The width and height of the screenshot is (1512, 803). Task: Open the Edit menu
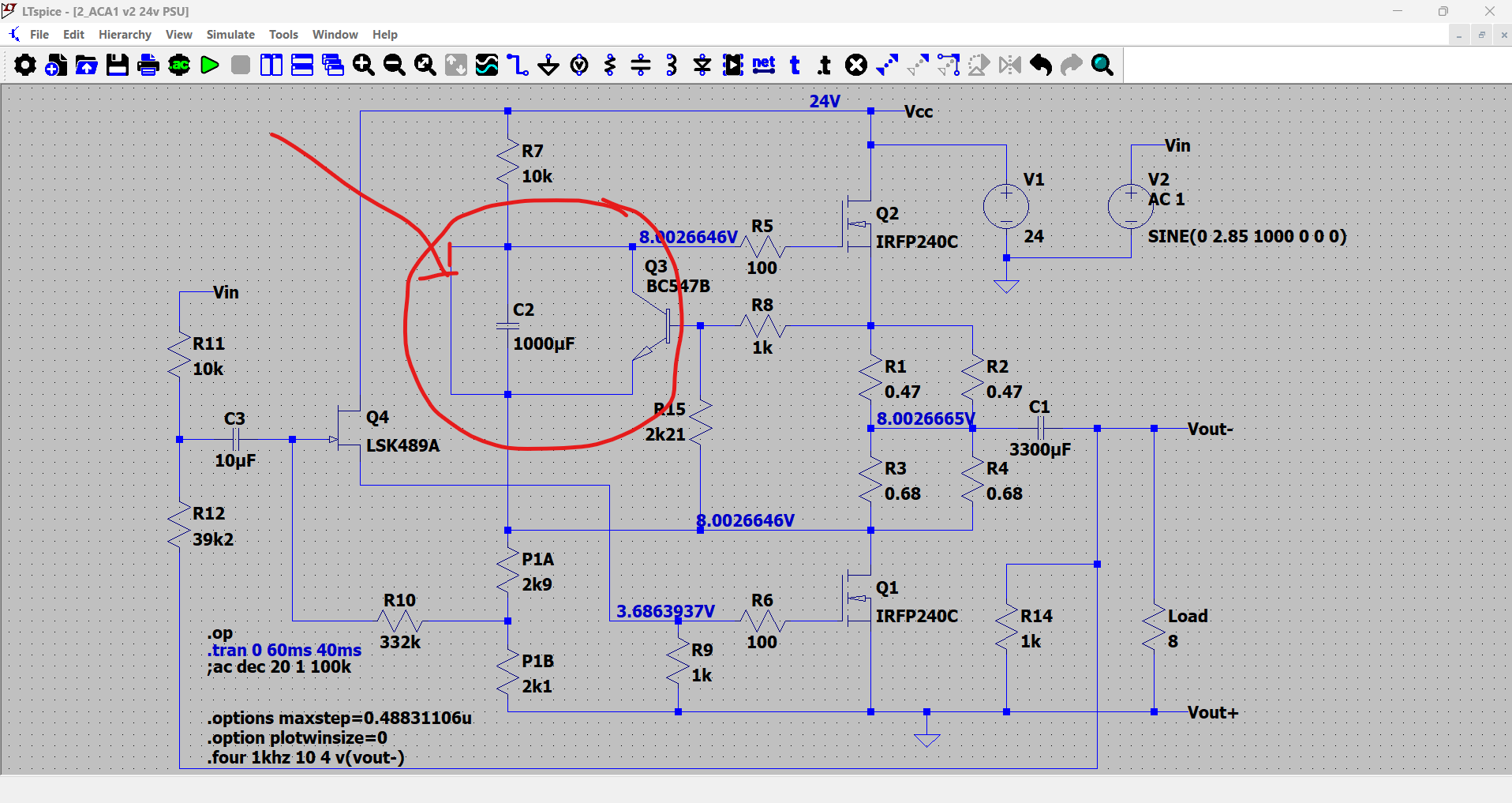pos(73,35)
